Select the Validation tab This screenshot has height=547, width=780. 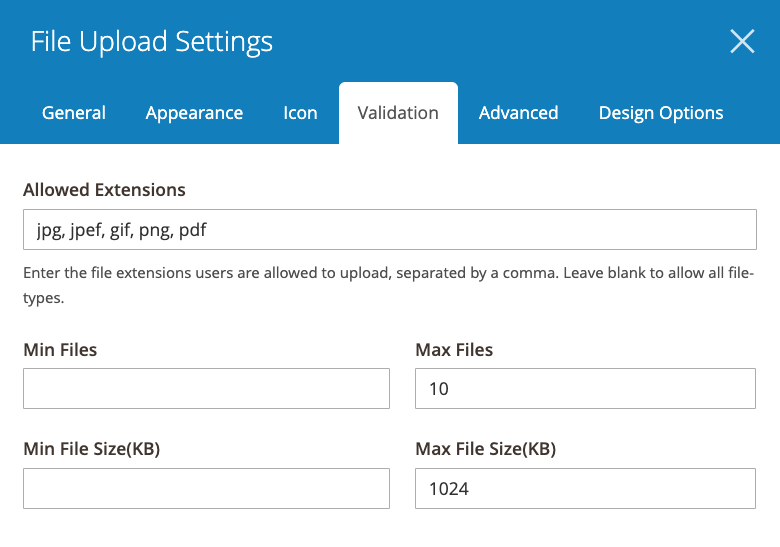(398, 113)
